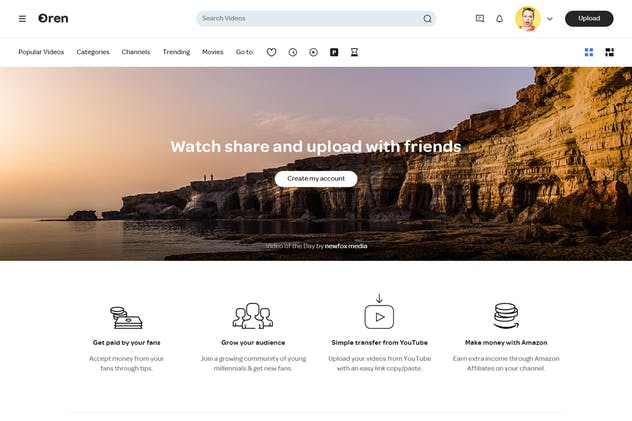Click 'Get paid by your fans' heading
The height and width of the screenshot is (421, 632).
[x=127, y=342]
